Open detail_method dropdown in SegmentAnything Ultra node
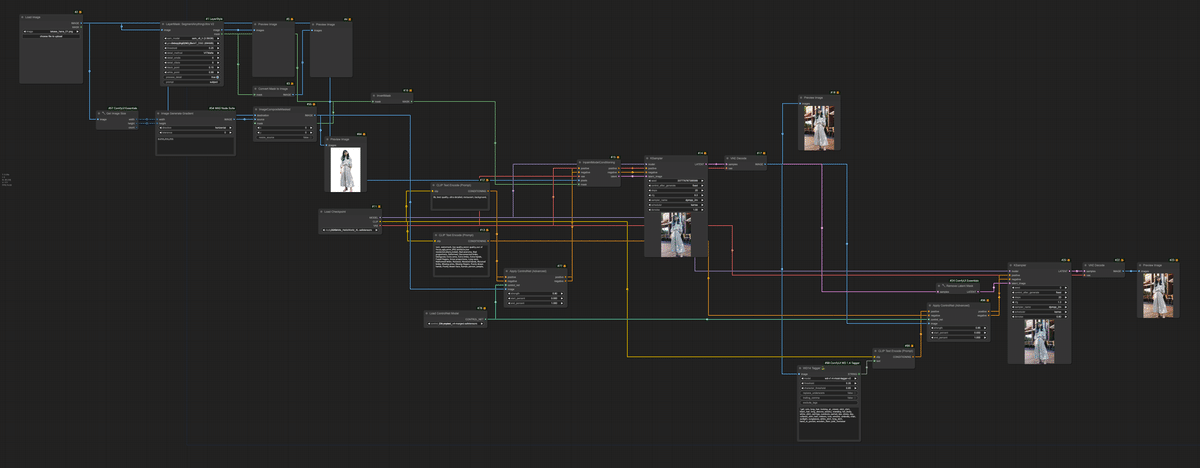 pyautogui.click(x=192, y=53)
